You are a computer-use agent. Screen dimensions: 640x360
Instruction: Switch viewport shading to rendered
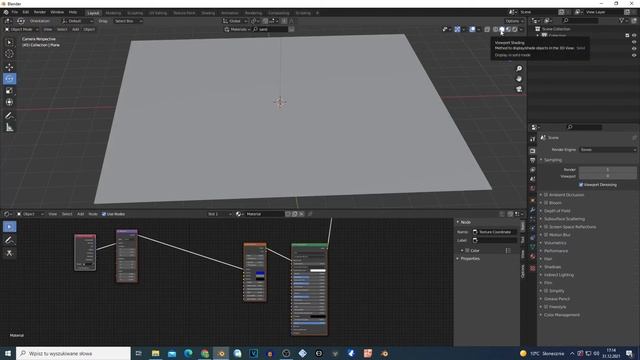(515, 29)
